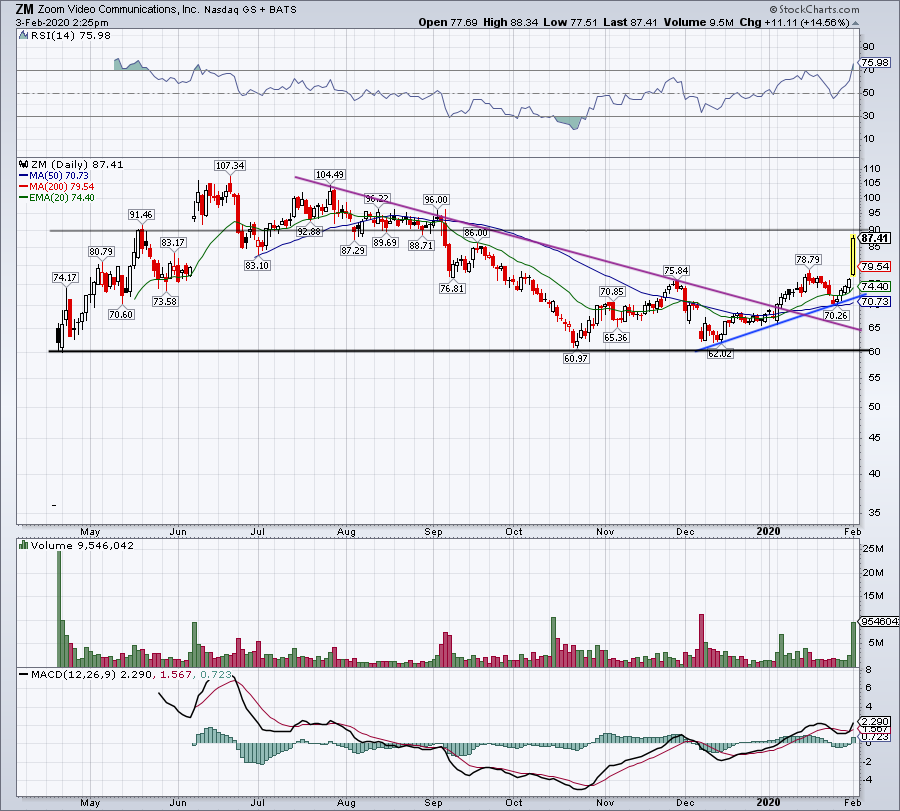Click the 87.29 low price label

pyautogui.click(x=353, y=250)
